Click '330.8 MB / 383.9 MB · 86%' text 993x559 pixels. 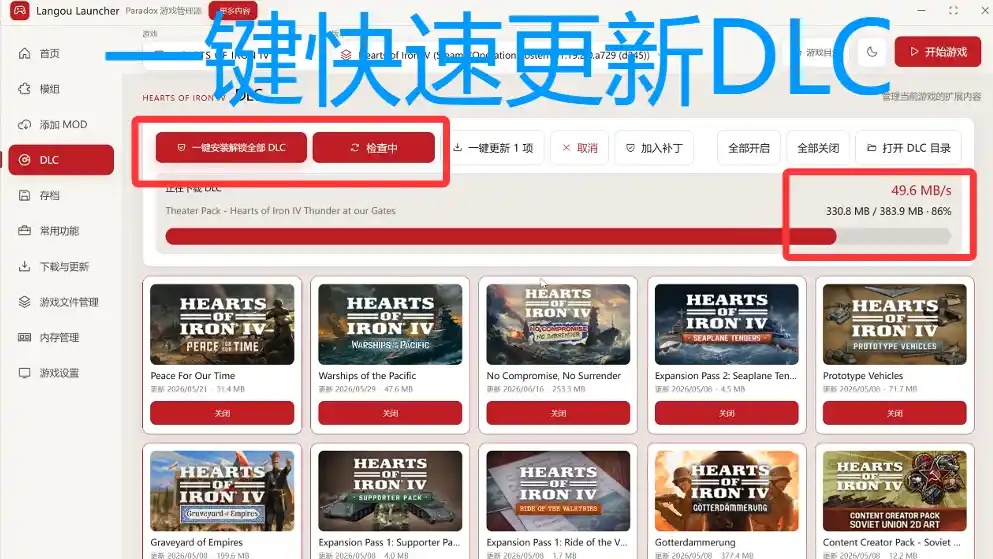(888, 211)
